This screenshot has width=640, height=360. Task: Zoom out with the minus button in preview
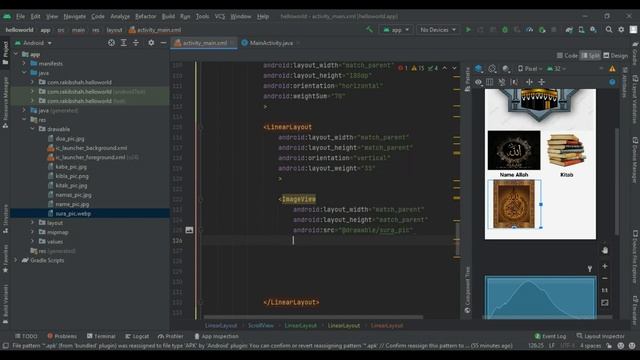[604, 278]
